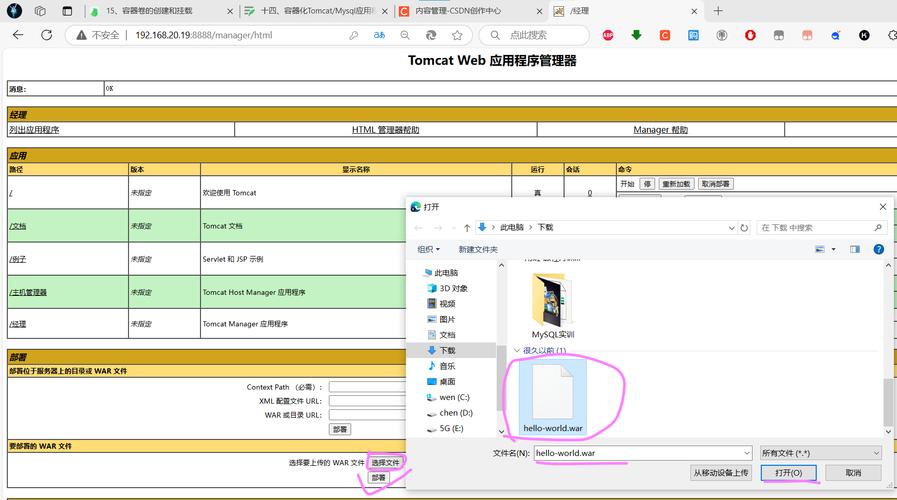The image size is (897, 500).
Task: Click the saved-password key icon in address bar
Action: [x=354, y=35]
